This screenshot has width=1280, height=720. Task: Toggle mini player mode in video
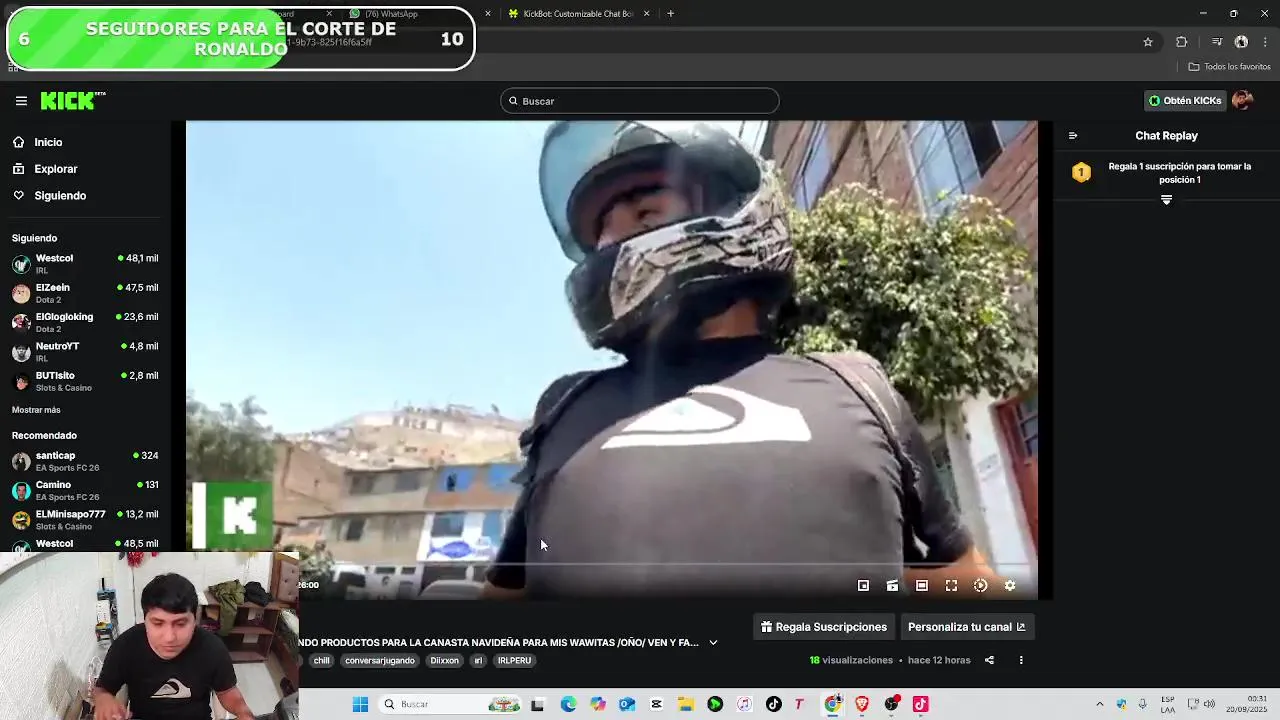863,586
